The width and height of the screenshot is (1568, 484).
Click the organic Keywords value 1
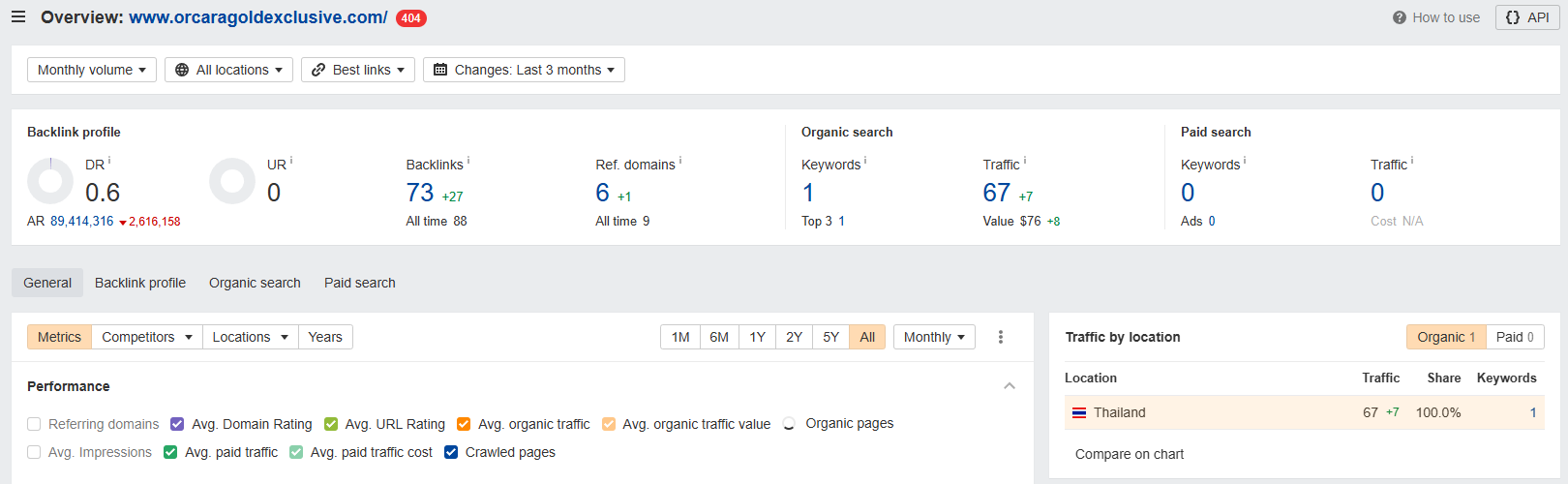(x=808, y=193)
